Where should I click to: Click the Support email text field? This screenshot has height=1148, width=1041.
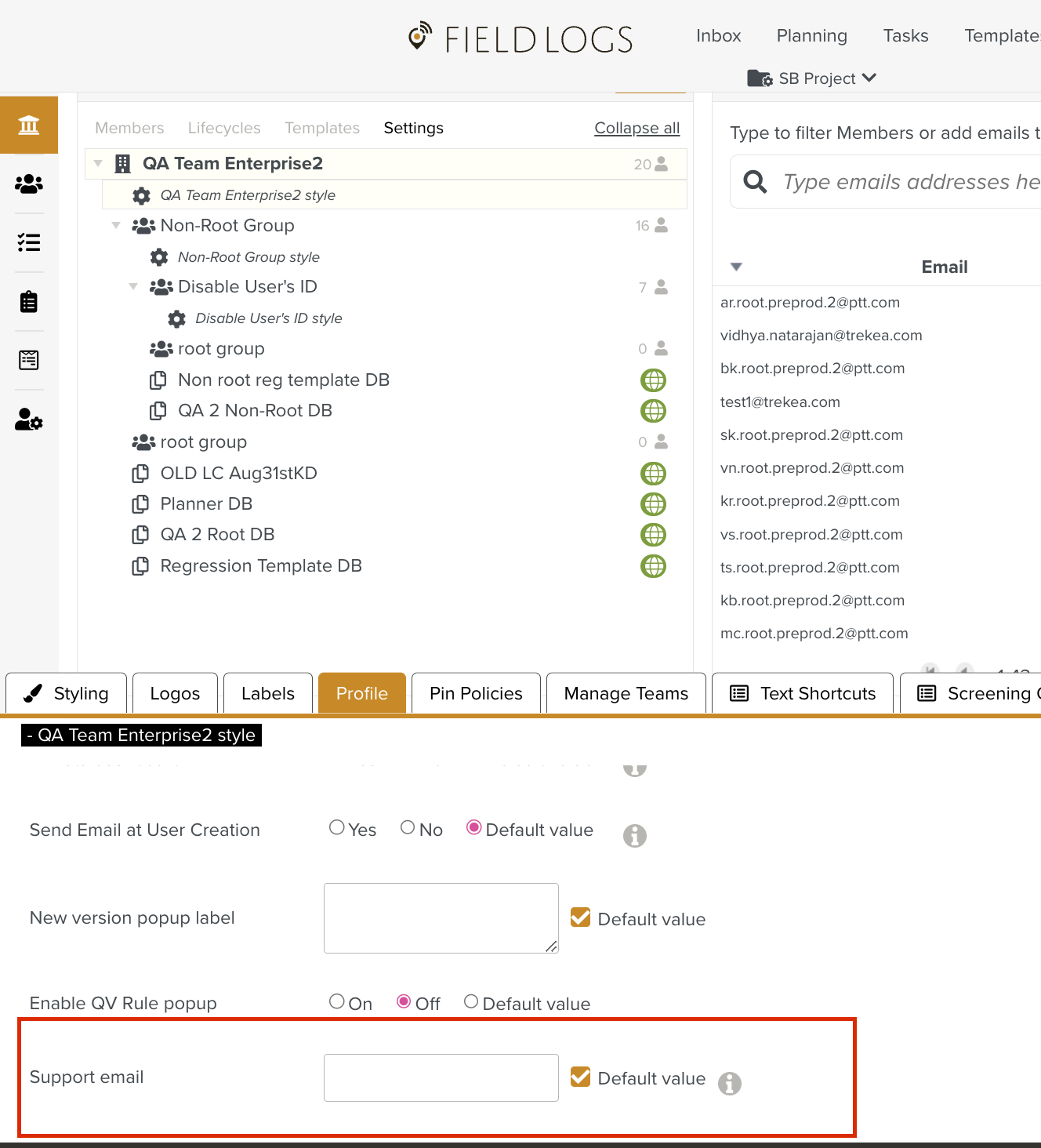pyautogui.click(x=441, y=1077)
